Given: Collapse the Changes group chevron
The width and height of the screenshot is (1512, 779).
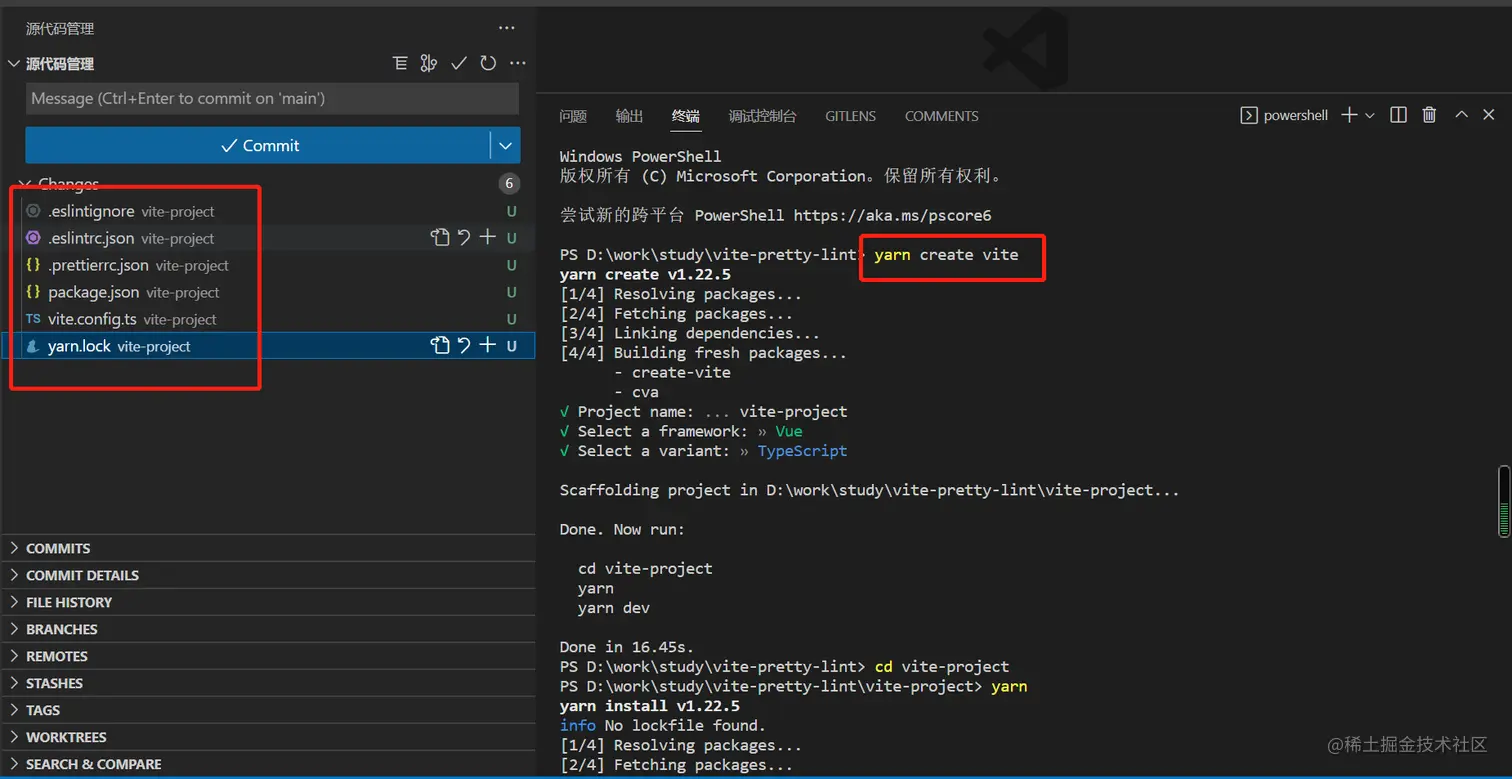Looking at the screenshot, I should [x=25, y=184].
